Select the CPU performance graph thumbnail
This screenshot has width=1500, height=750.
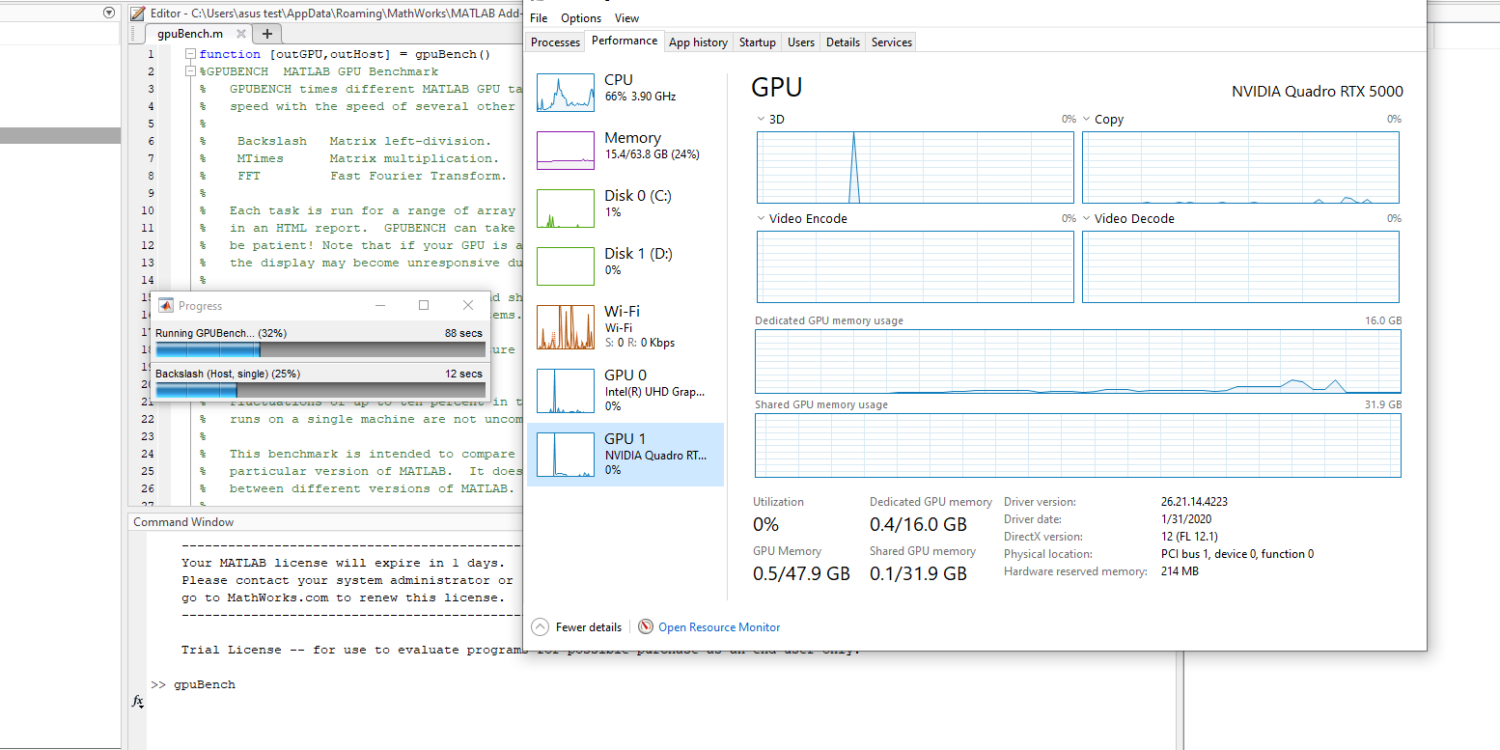coord(566,92)
